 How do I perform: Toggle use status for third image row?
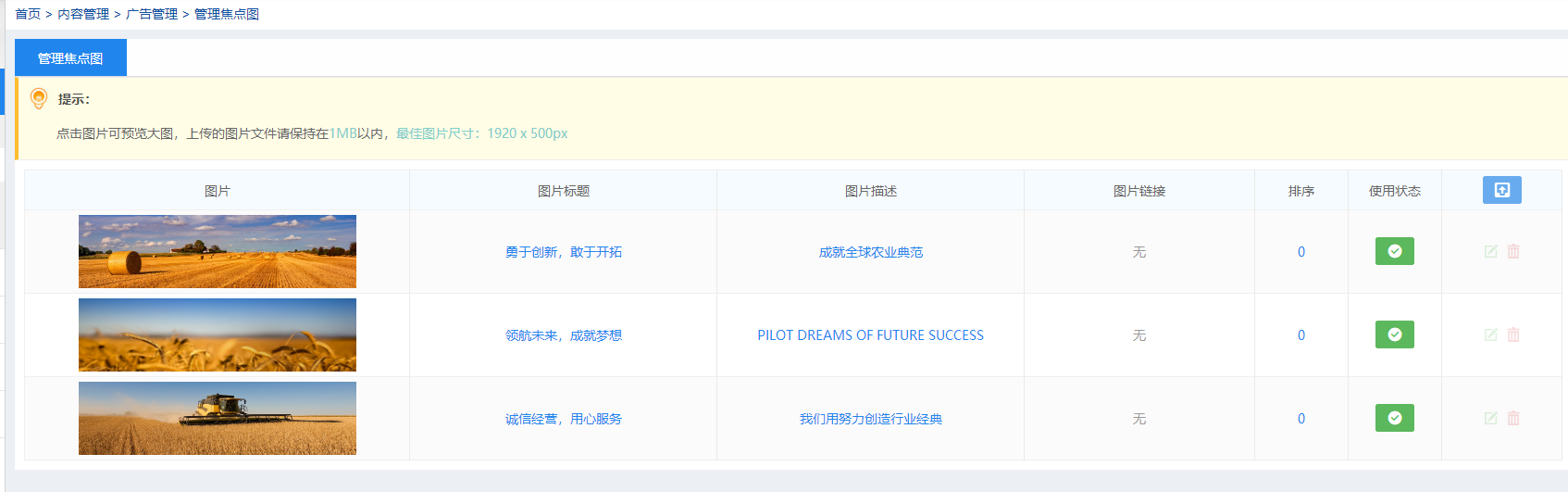[x=1394, y=418]
